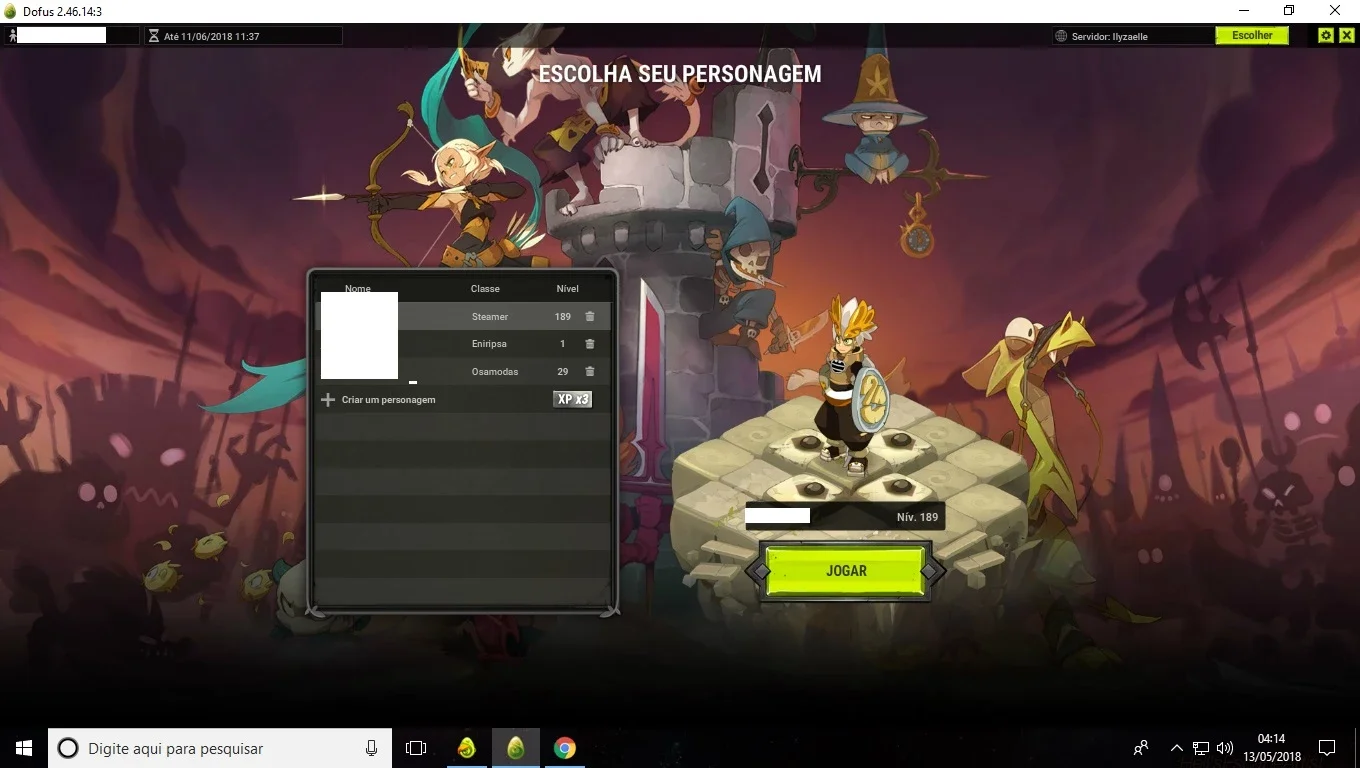Open the volume control in system tray

1225,748
